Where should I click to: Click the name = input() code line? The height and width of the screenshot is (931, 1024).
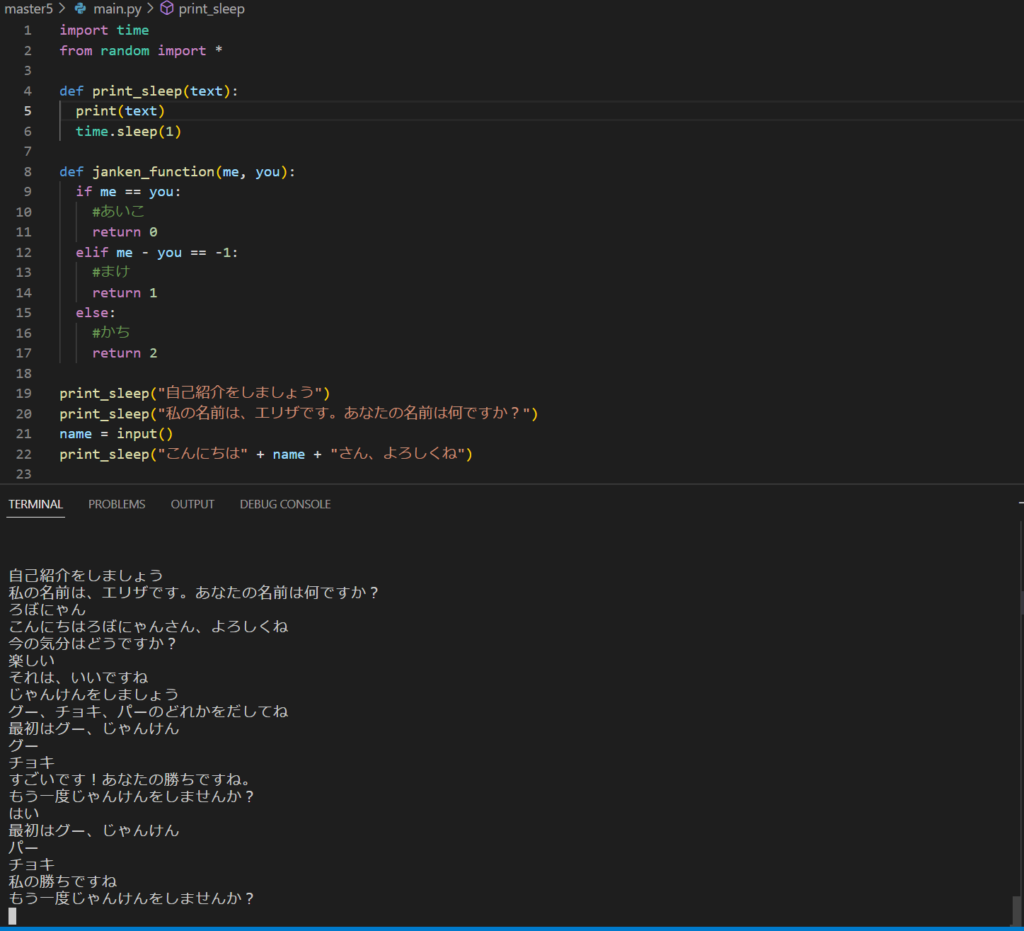point(116,434)
